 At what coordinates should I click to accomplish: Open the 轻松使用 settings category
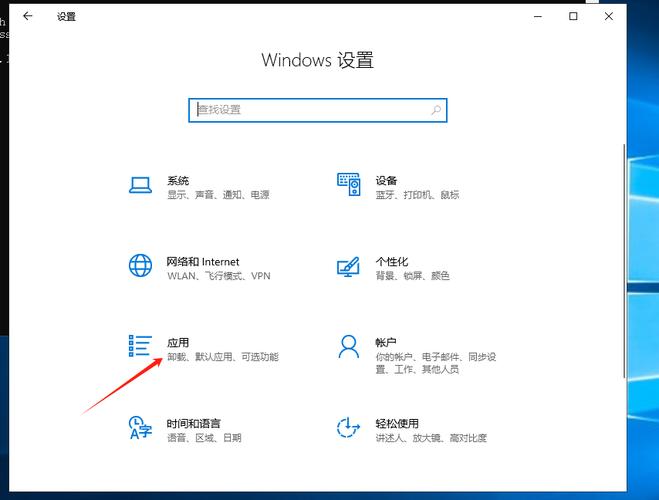coord(397,424)
